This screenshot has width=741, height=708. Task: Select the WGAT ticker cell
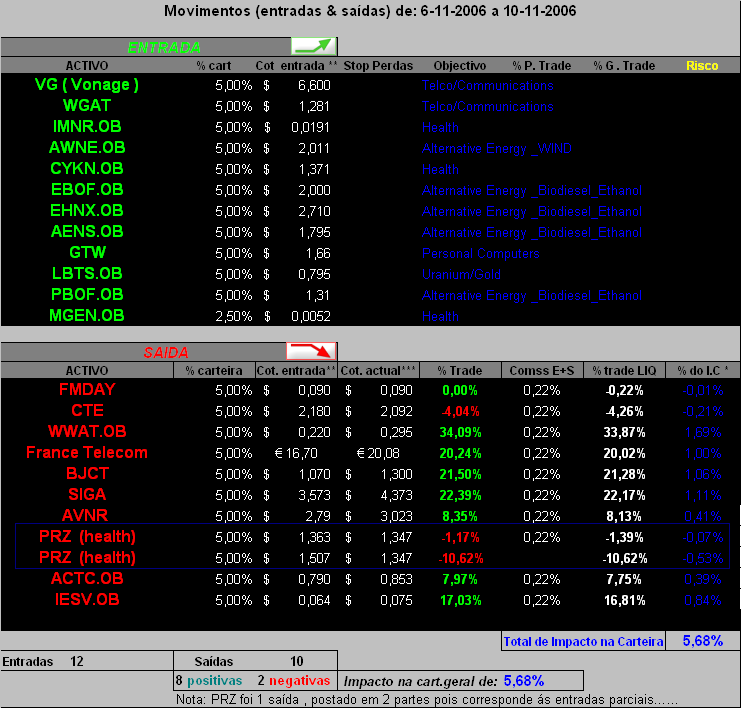[x=87, y=105]
